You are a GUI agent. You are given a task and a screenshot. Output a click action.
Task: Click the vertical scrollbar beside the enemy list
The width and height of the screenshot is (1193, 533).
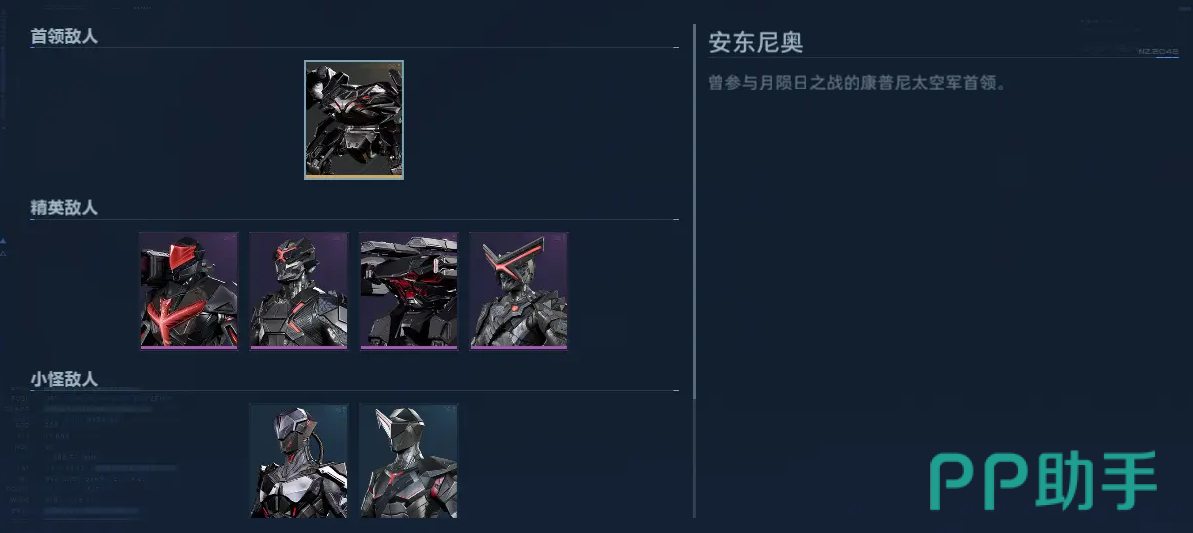pyautogui.click(x=694, y=211)
